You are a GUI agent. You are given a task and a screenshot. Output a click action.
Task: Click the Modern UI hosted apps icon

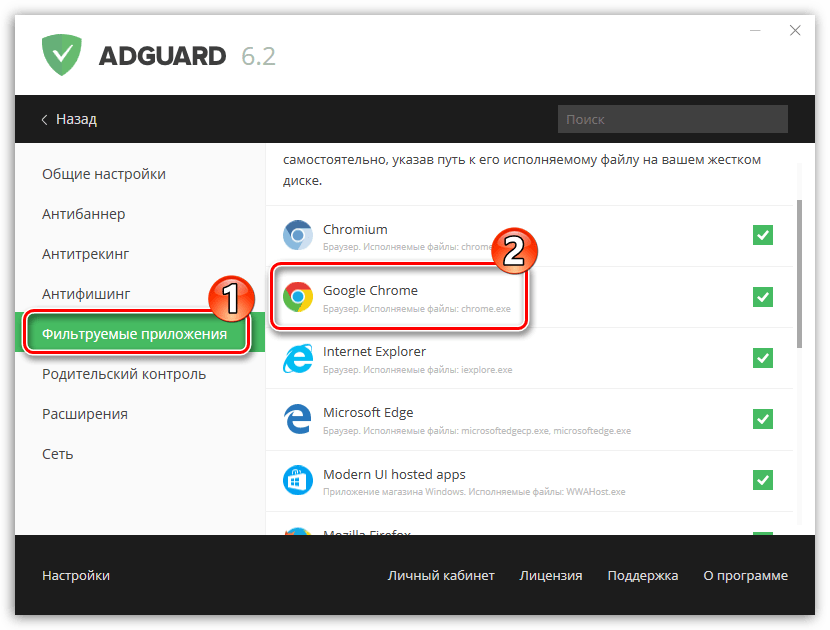297,480
